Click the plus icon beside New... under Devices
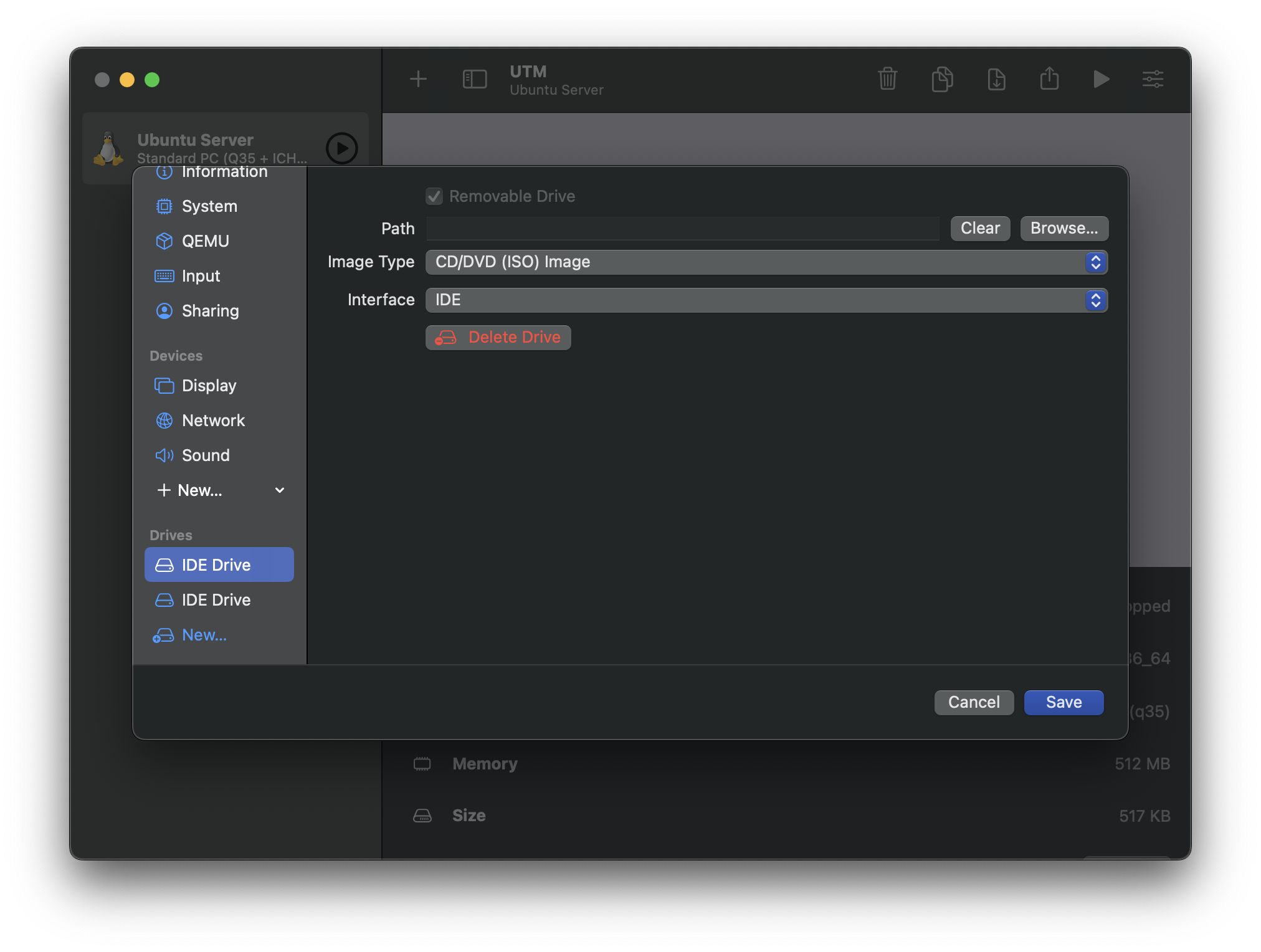Screen dimensions: 1261x952 click(x=164, y=490)
